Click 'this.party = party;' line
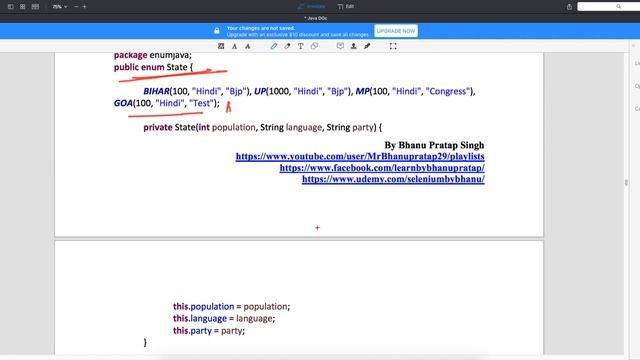This screenshot has width=640, height=360. click(x=209, y=331)
